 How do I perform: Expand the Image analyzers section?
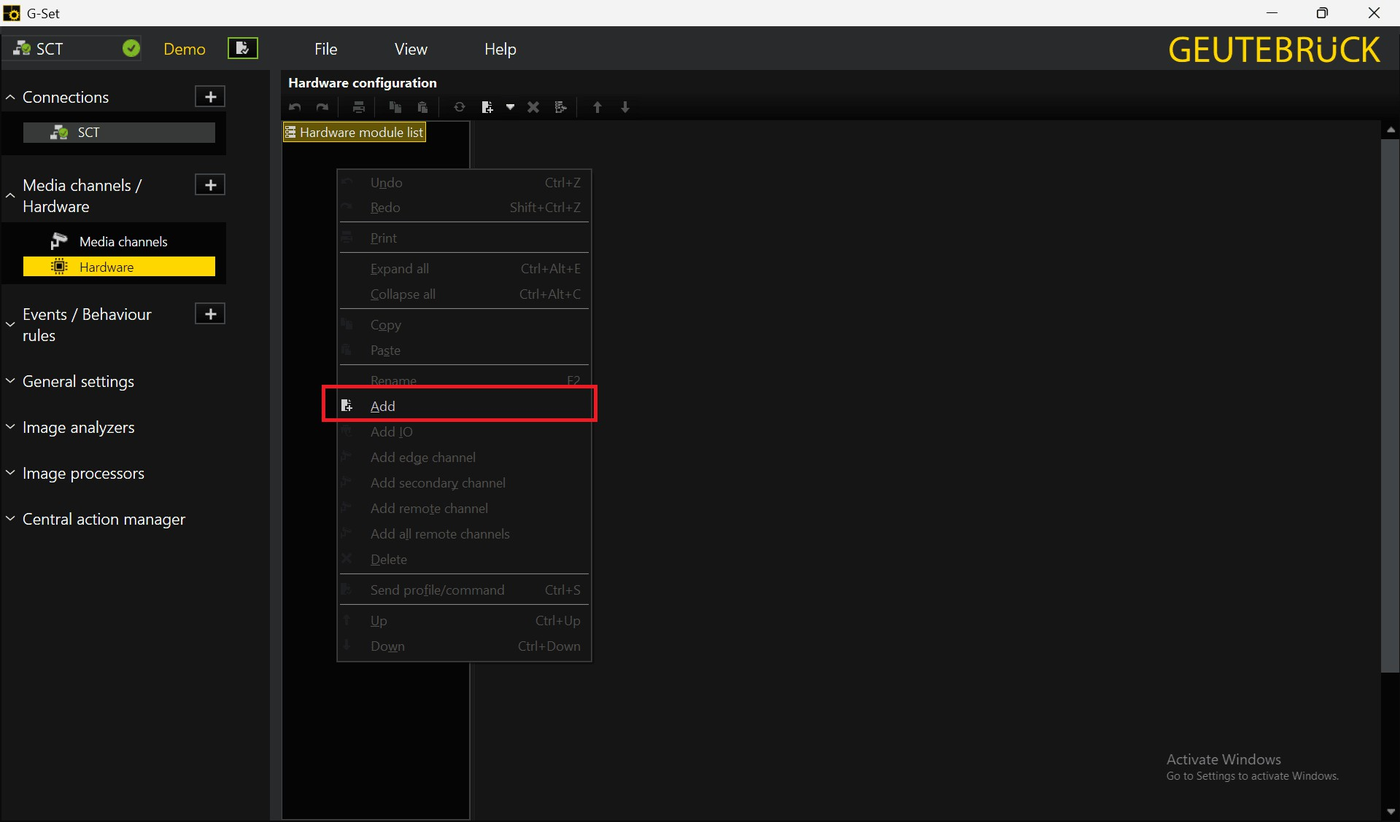tap(78, 427)
